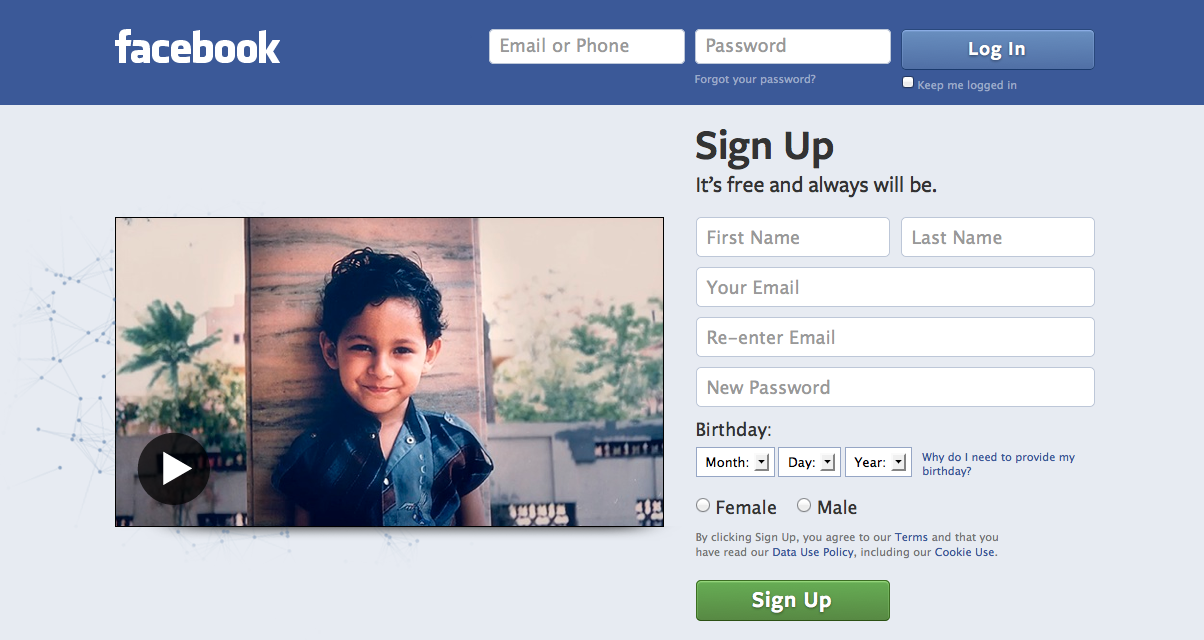The image size is (1204, 640).
Task: Select the Female radio option
Action: click(x=703, y=506)
